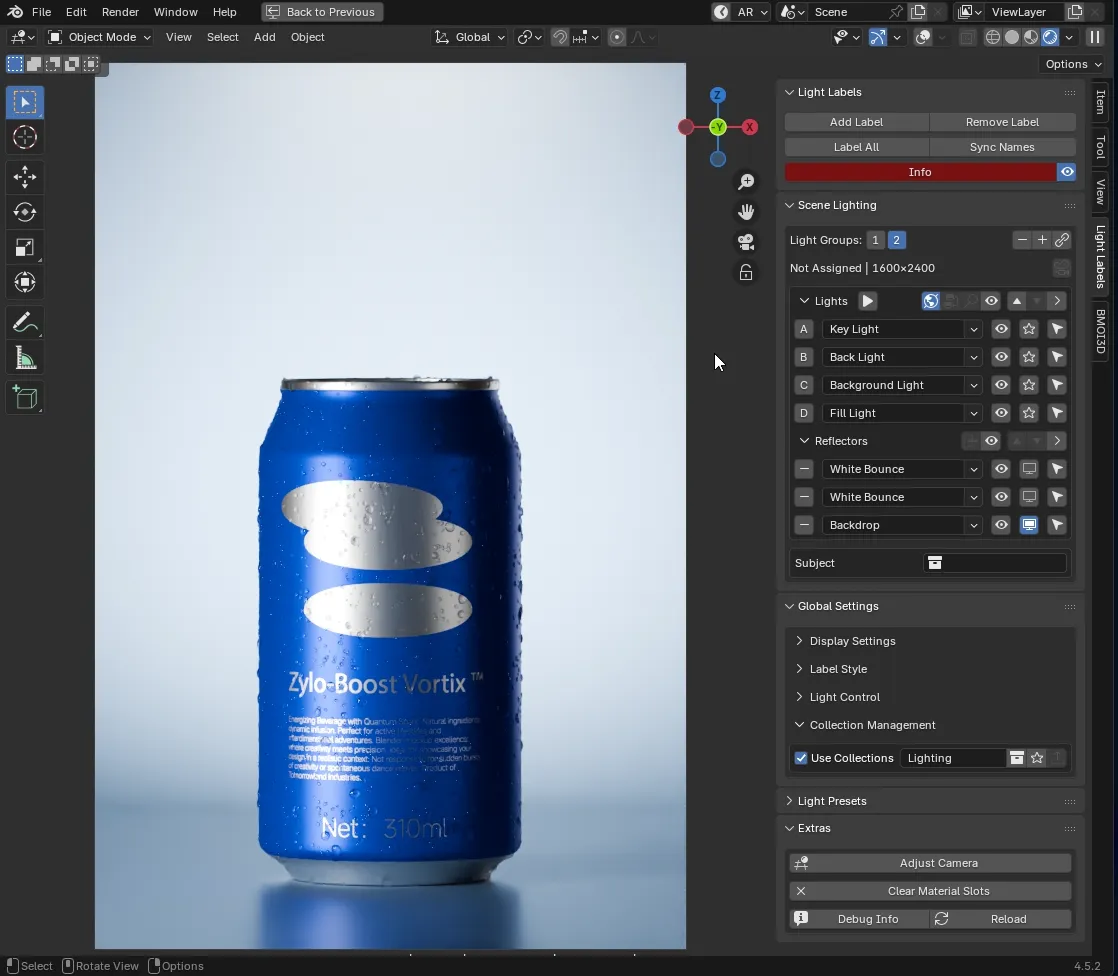This screenshot has width=1118, height=976.
Task: Open the Window menu
Action: tap(175, 12)
